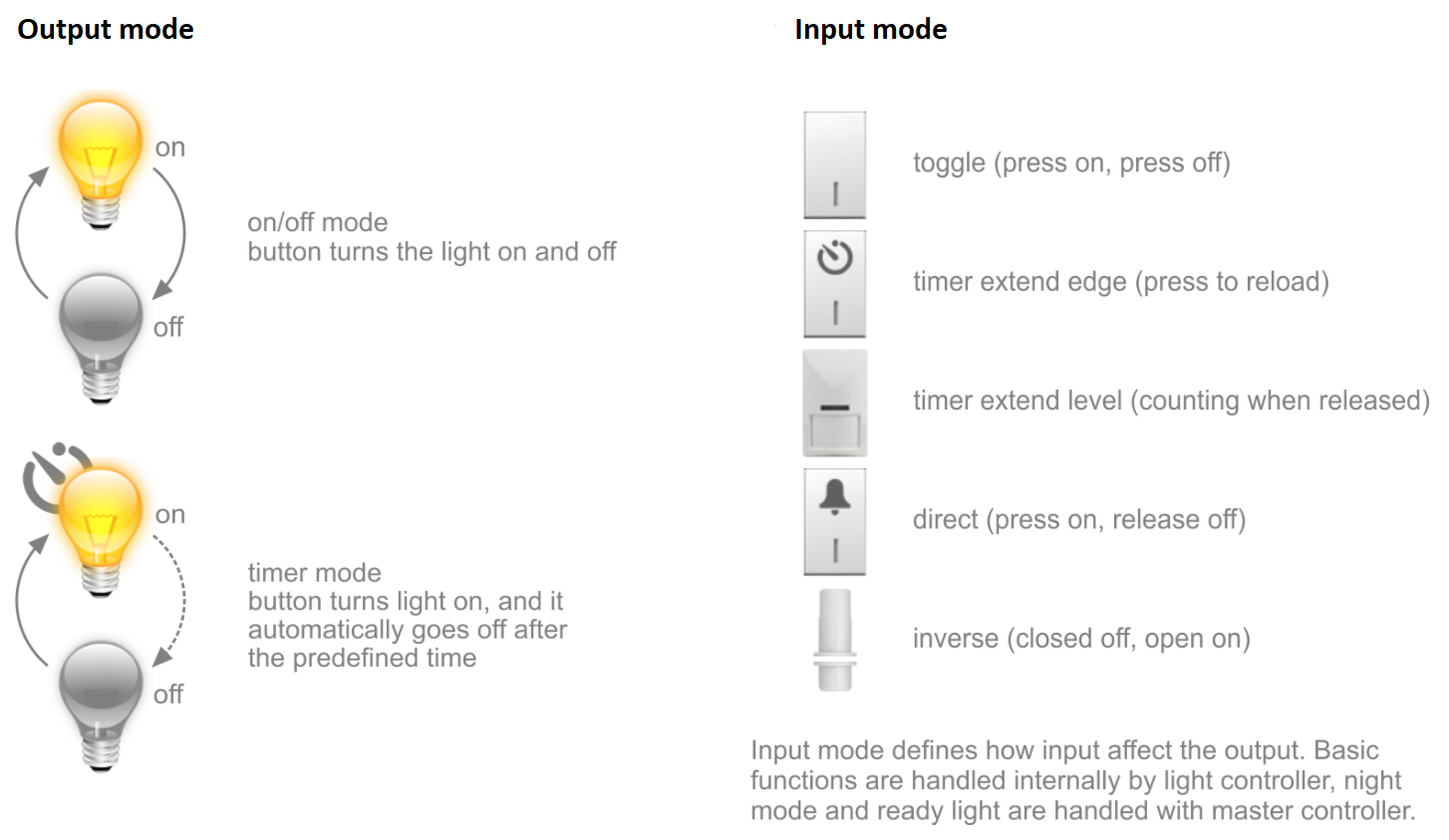Screen dimensions: 1449x840
Task: Click 'timer extend level (counting when released)' label
Action: click(1171, 401)
